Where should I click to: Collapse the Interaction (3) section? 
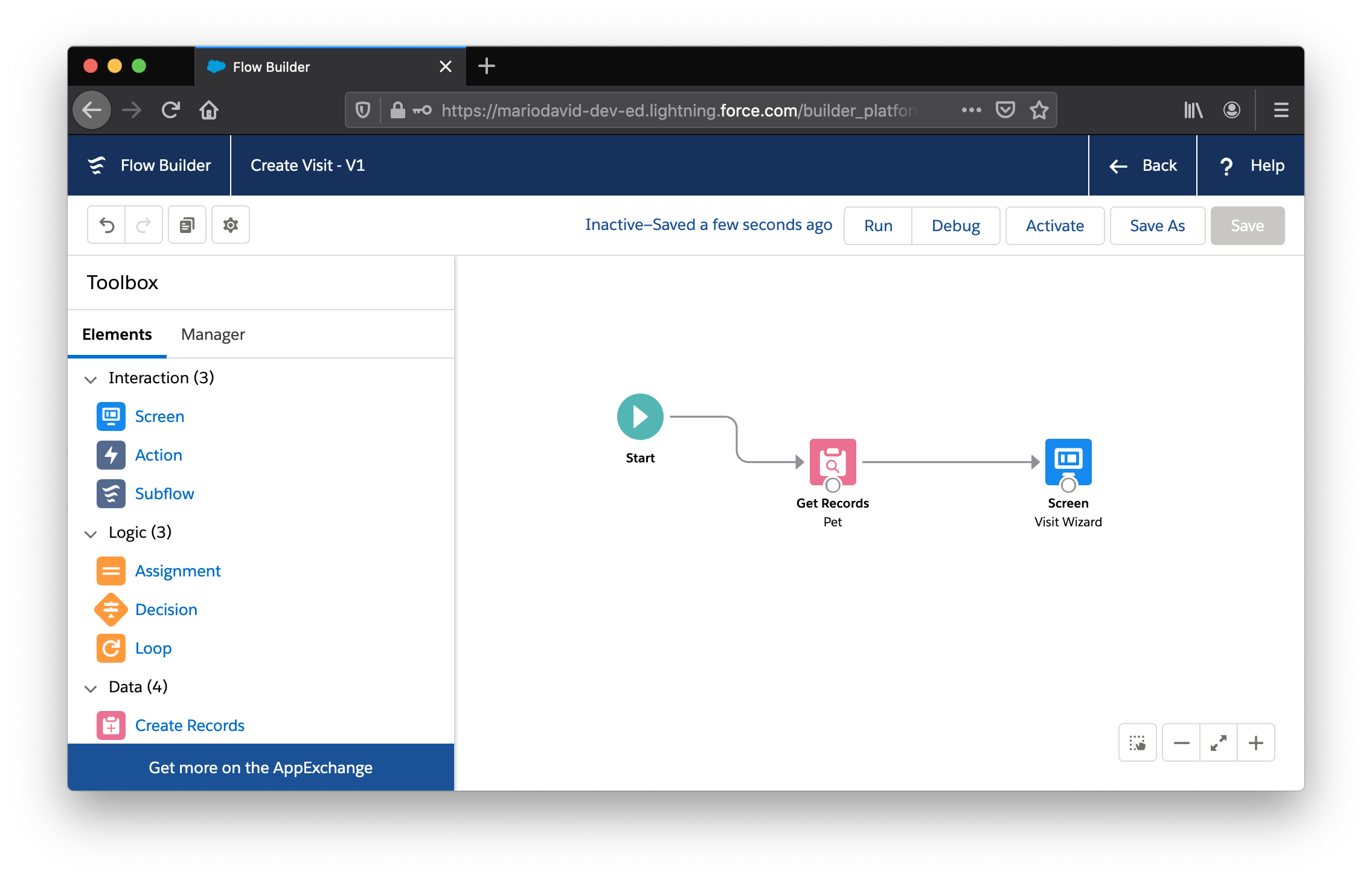click(x=91, y=379)
